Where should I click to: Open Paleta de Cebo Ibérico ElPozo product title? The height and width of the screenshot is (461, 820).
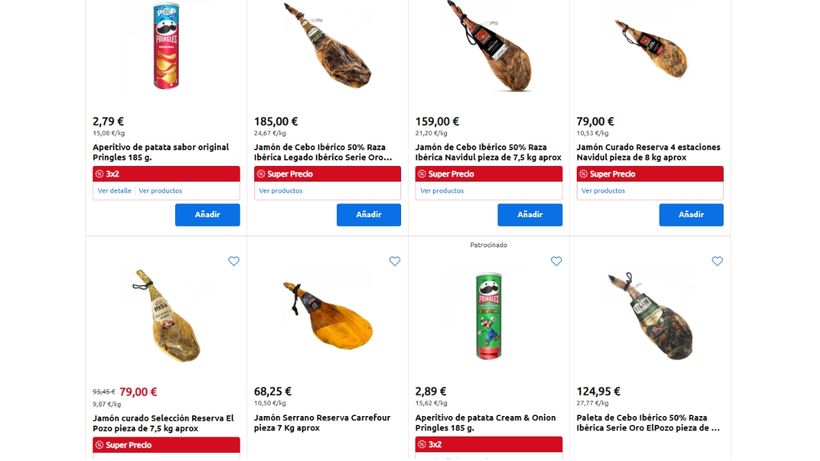[648, 422]
